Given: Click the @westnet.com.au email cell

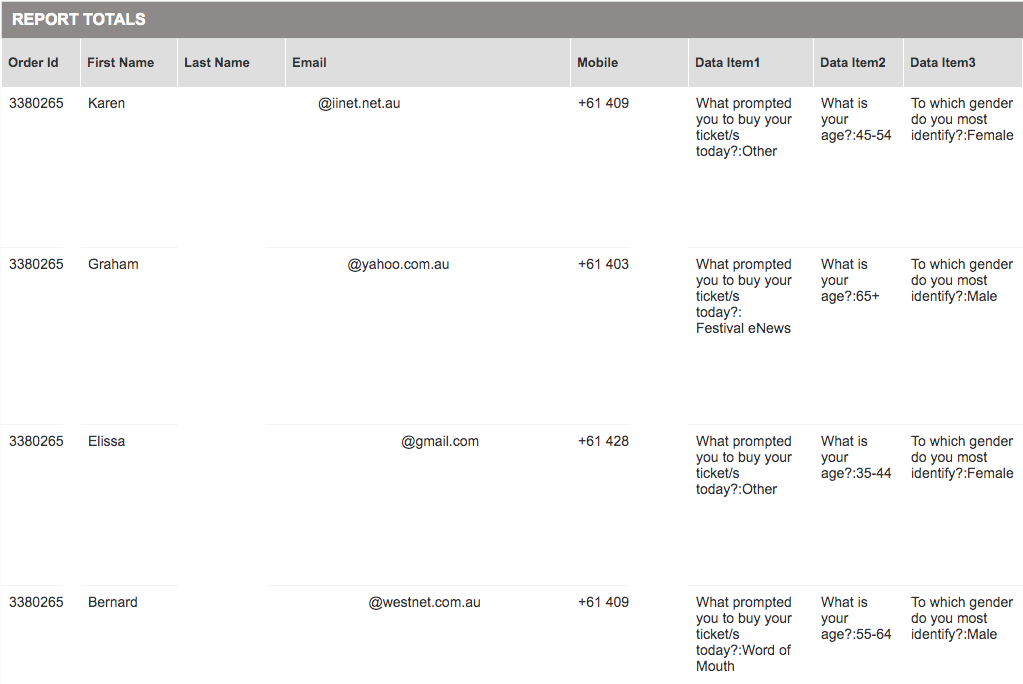Looking at the screenshot, I should pyautogui.click(x=424, y=602).
